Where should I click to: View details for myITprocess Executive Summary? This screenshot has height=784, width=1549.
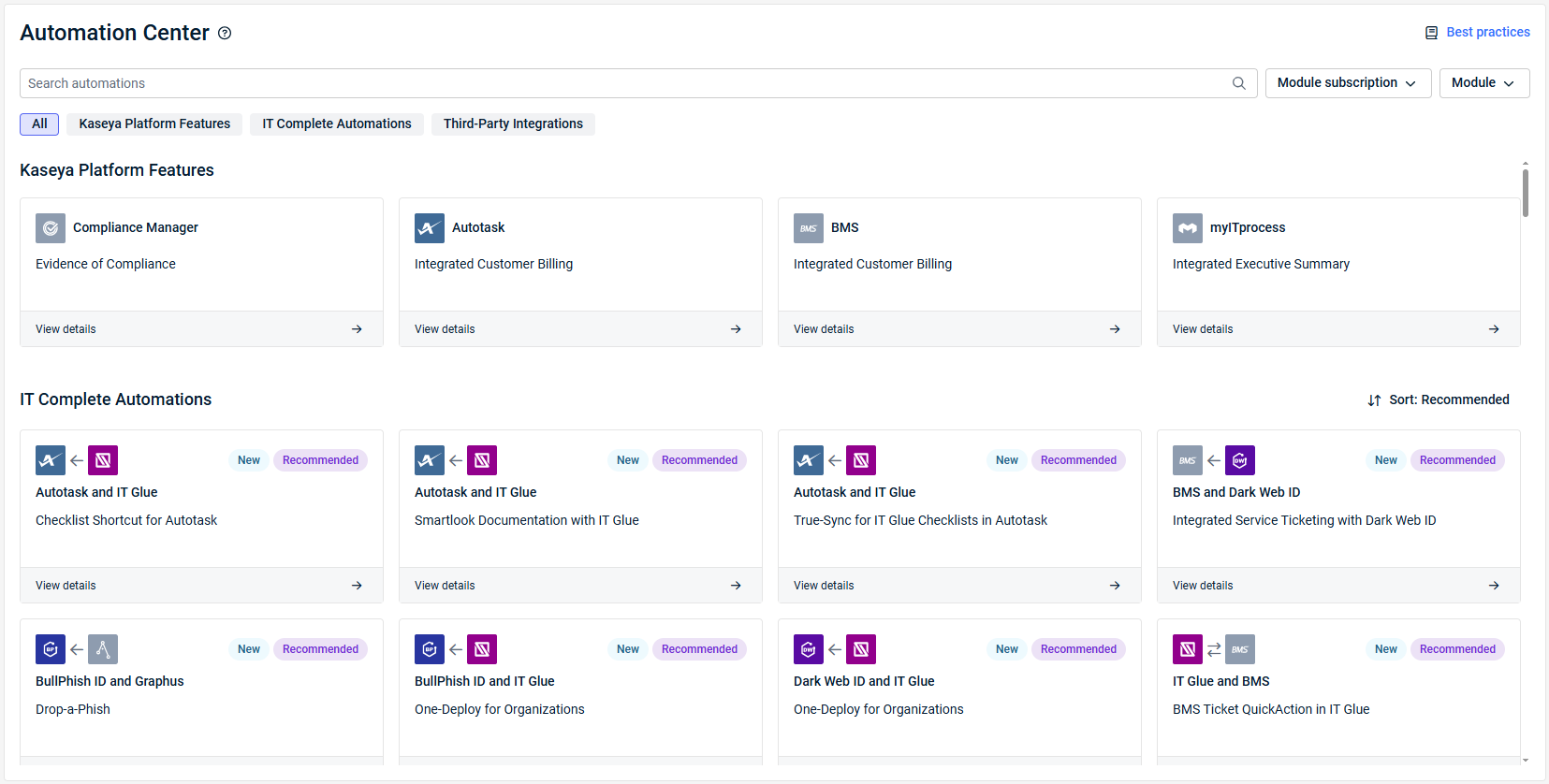(x=1338, y=329)
